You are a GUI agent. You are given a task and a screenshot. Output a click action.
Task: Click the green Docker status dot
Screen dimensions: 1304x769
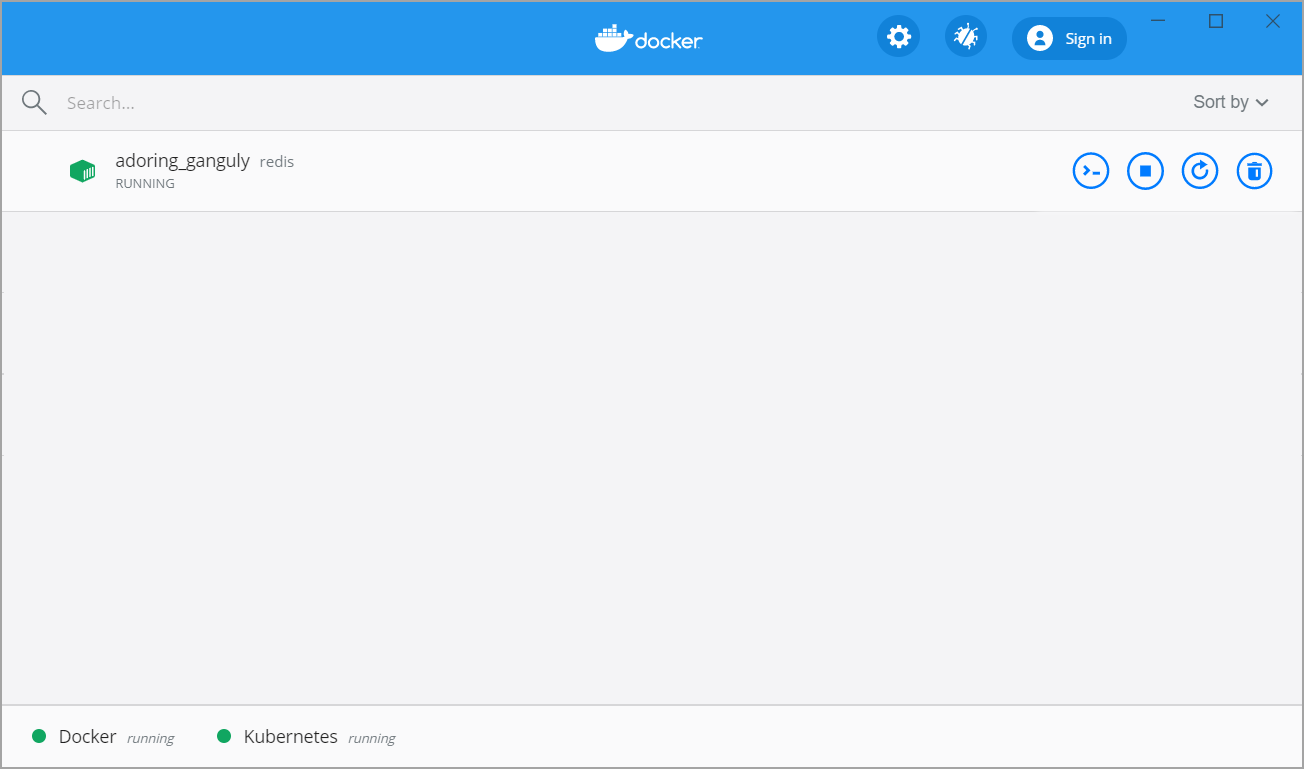coord(39,737)
